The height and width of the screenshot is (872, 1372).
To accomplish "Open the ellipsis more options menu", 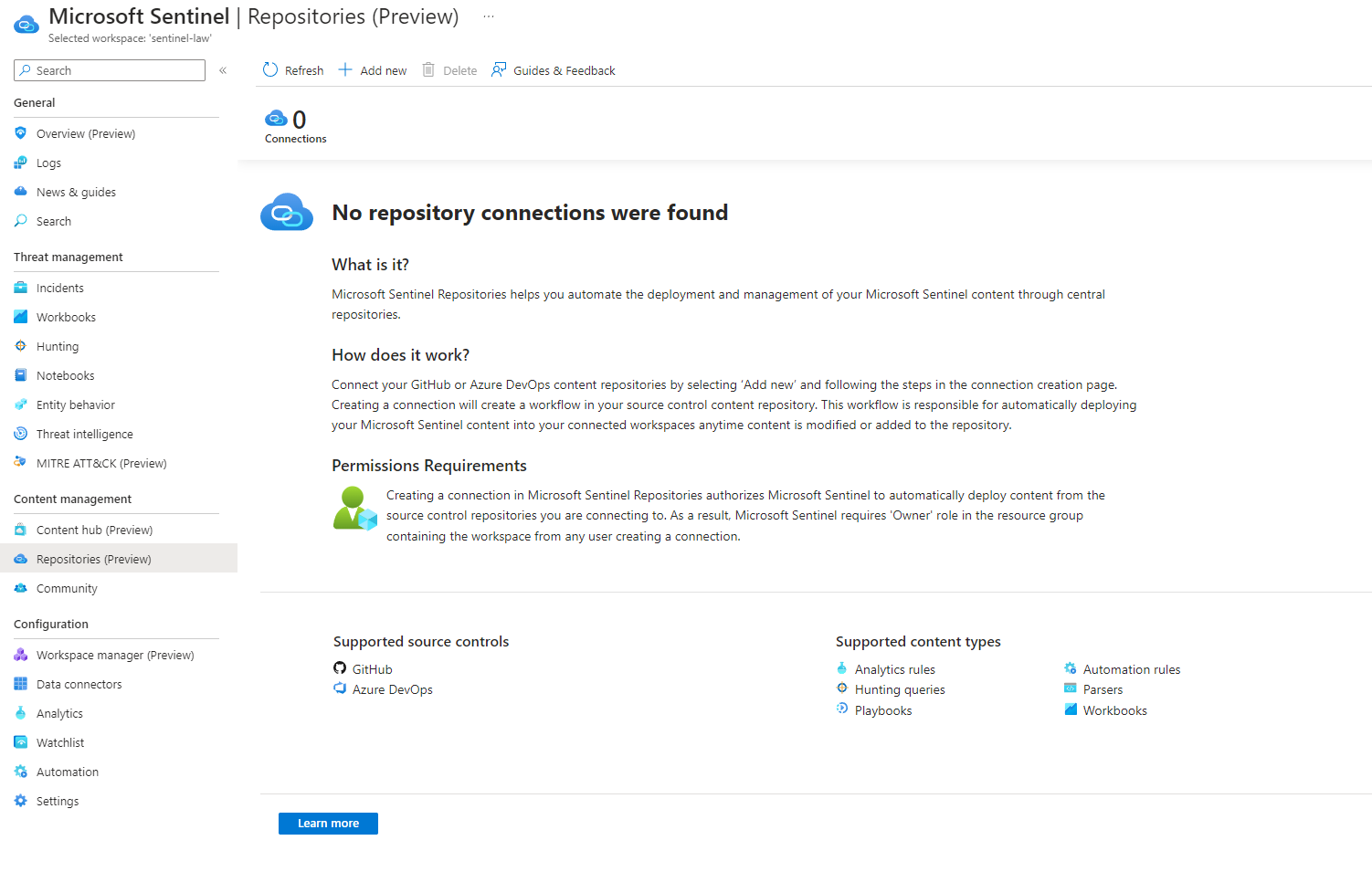I will tap(489, 16).
